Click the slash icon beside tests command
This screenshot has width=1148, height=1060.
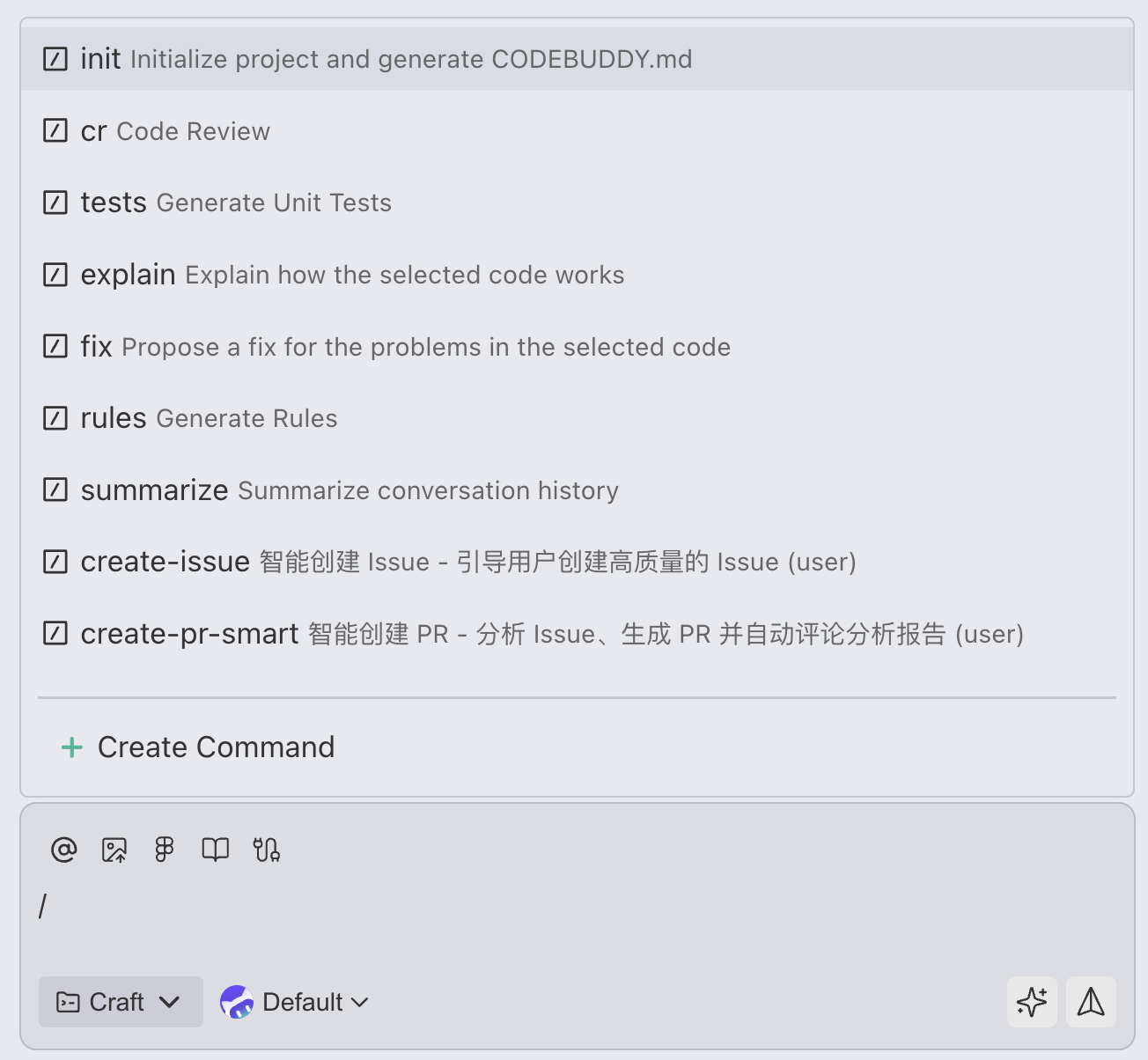tap(55, 202)
